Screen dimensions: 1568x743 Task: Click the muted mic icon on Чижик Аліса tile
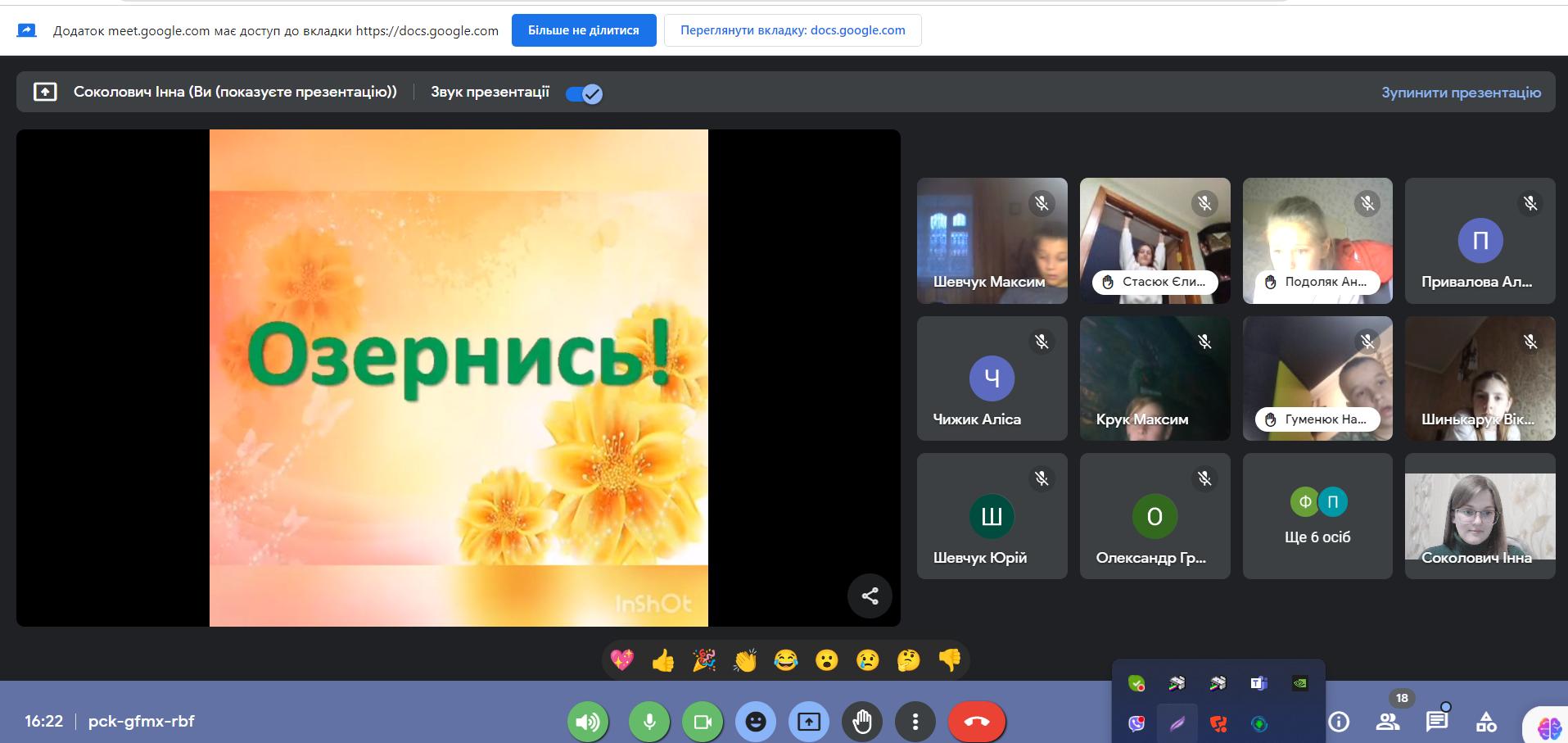(1042, 341)
